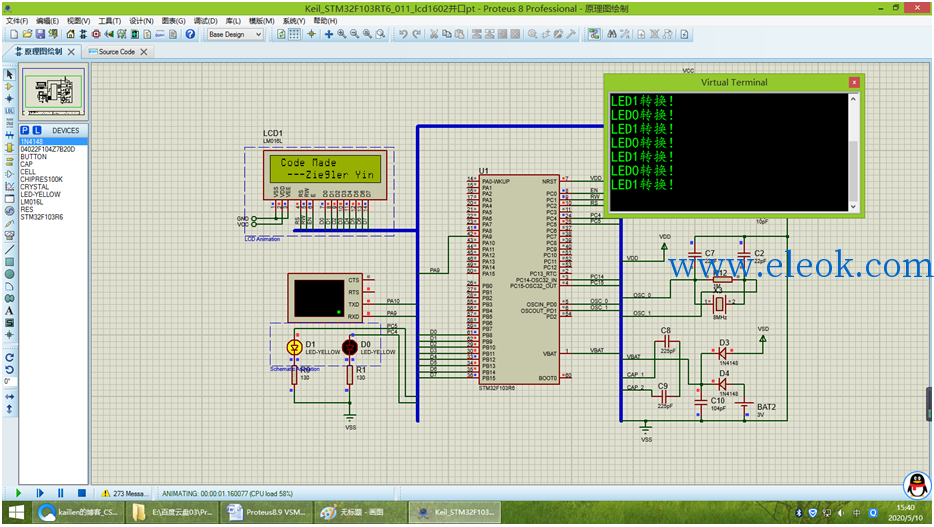
Task: Open Proteus8.9 VSM taskbar item
Action: [266, 512]
